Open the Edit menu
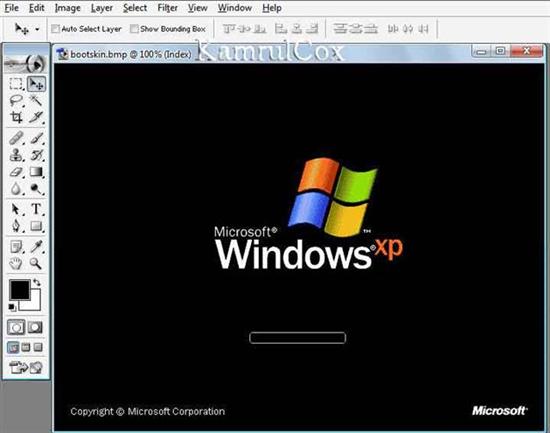The height and width of the screenshot is (433, 550). click(x=36, y=8)
